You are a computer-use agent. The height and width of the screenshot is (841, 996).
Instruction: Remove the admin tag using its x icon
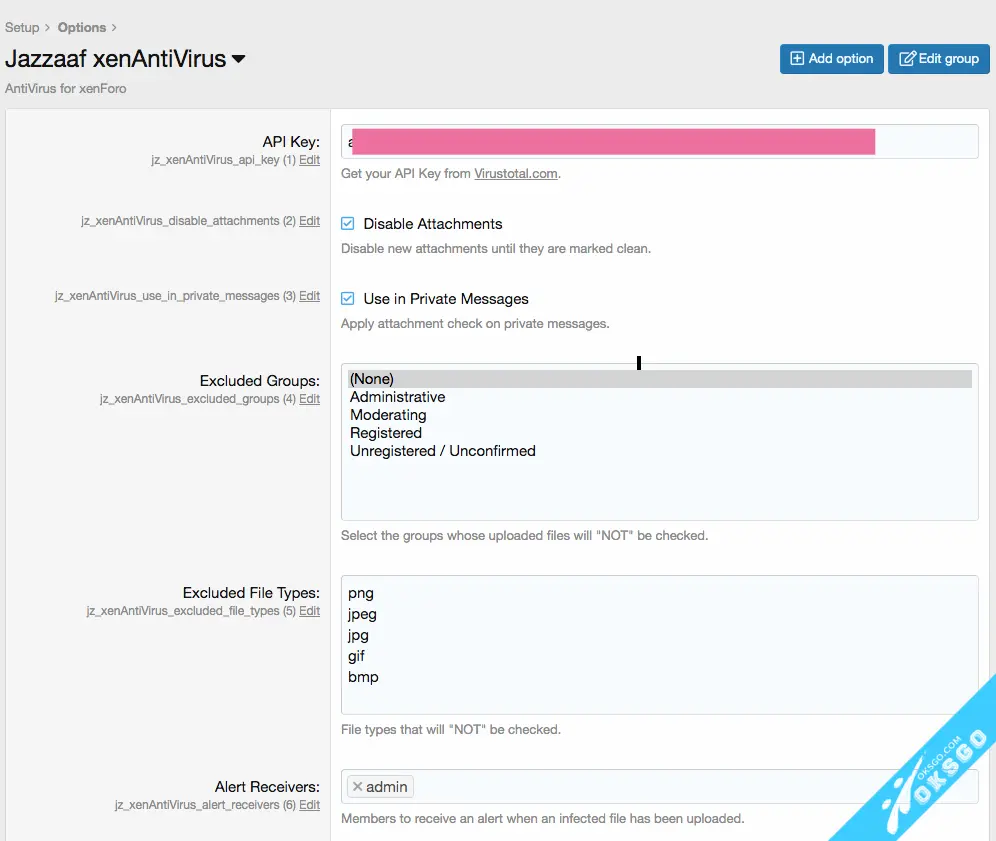coord(357,787)
